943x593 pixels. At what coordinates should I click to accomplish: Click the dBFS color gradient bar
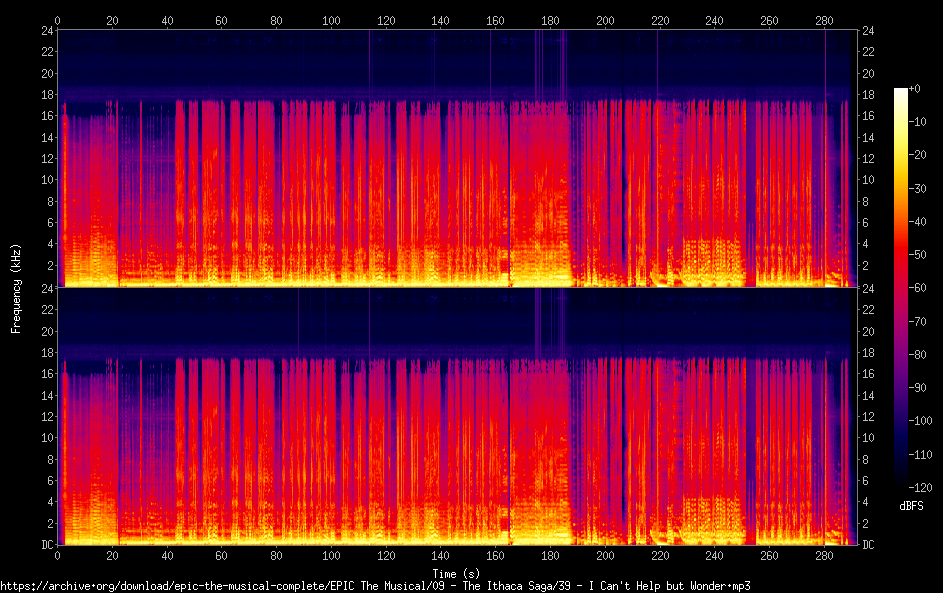(x=900, y=288)
